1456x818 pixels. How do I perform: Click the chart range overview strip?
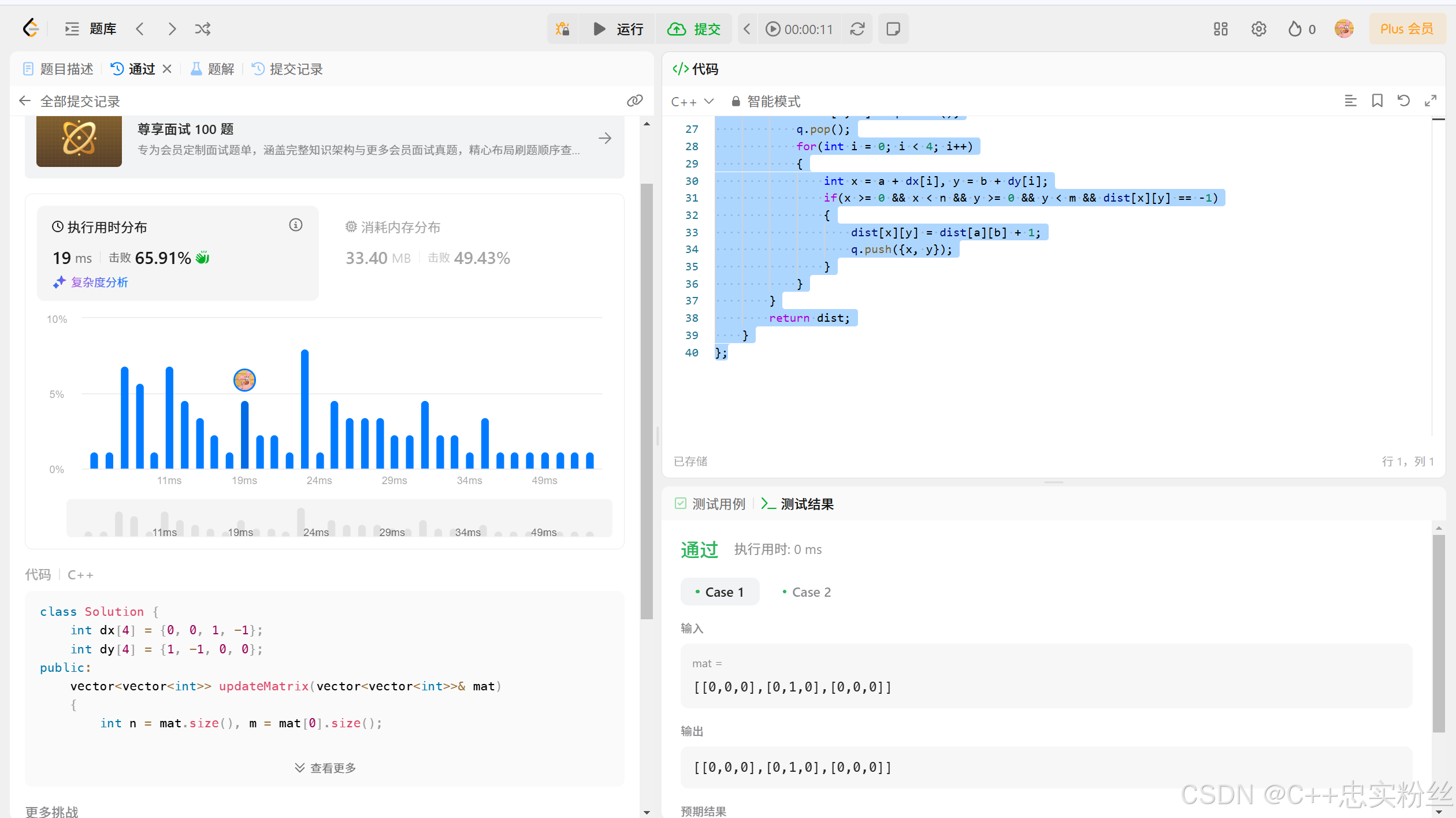(339, 518)
